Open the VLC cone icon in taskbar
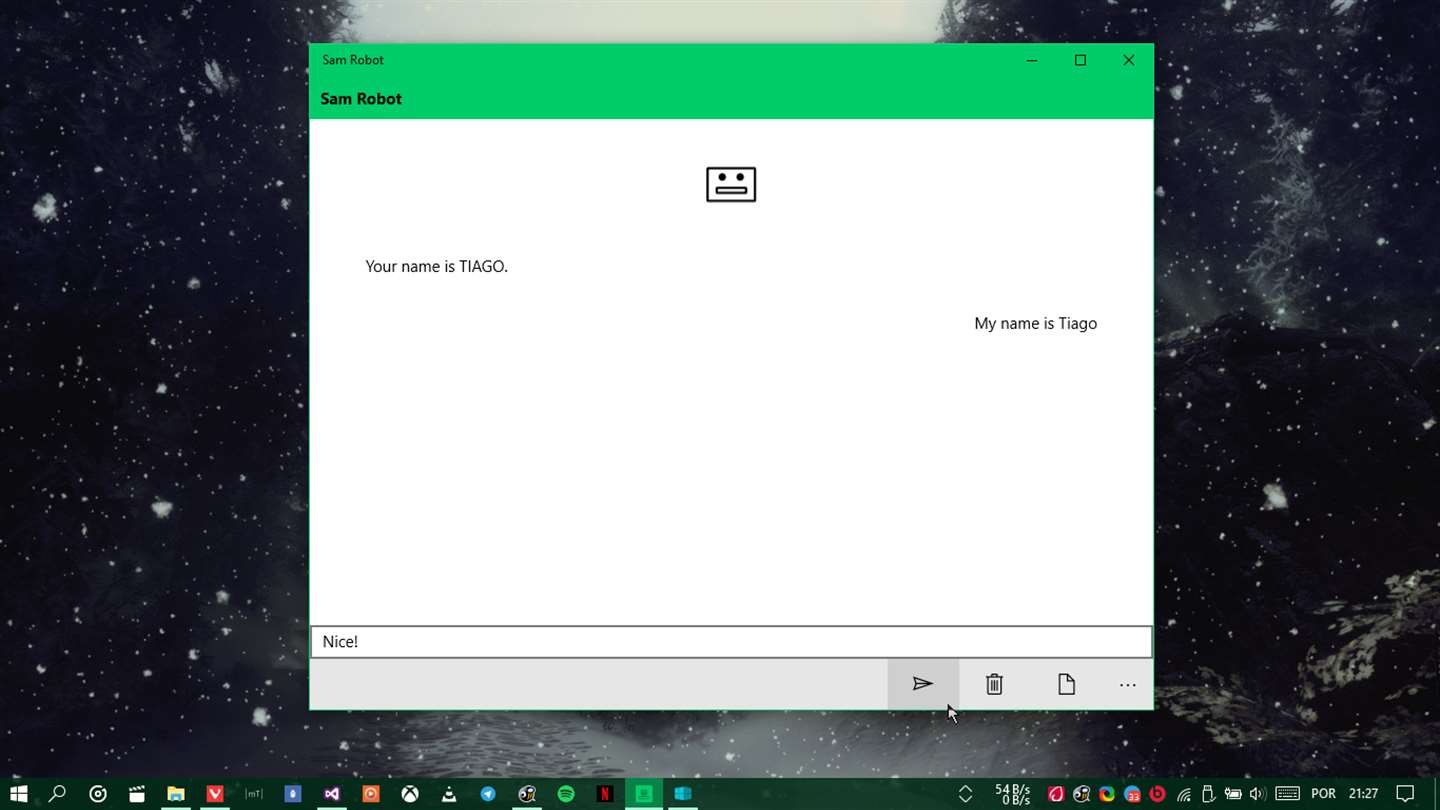This screenshot has height=810, width=1440. (449, 794)
